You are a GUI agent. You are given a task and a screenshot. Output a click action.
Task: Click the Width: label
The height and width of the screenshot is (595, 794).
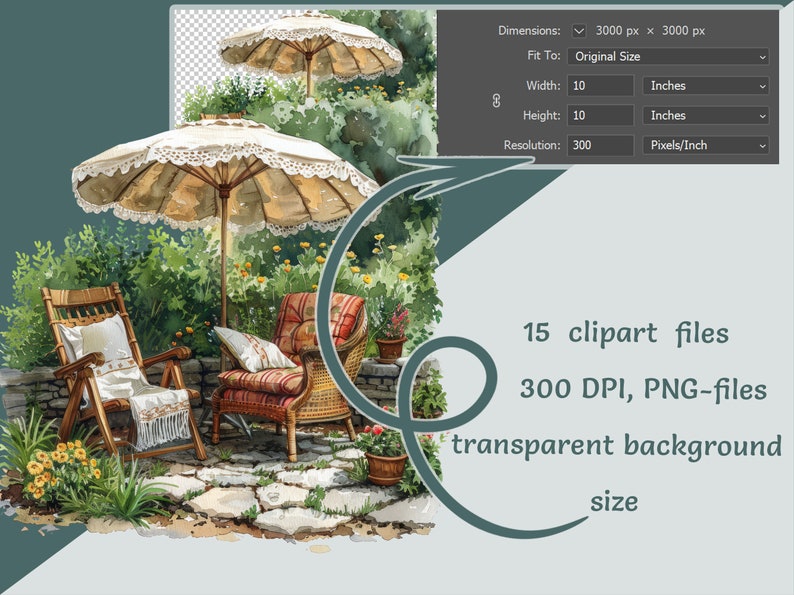click(543, 86)
